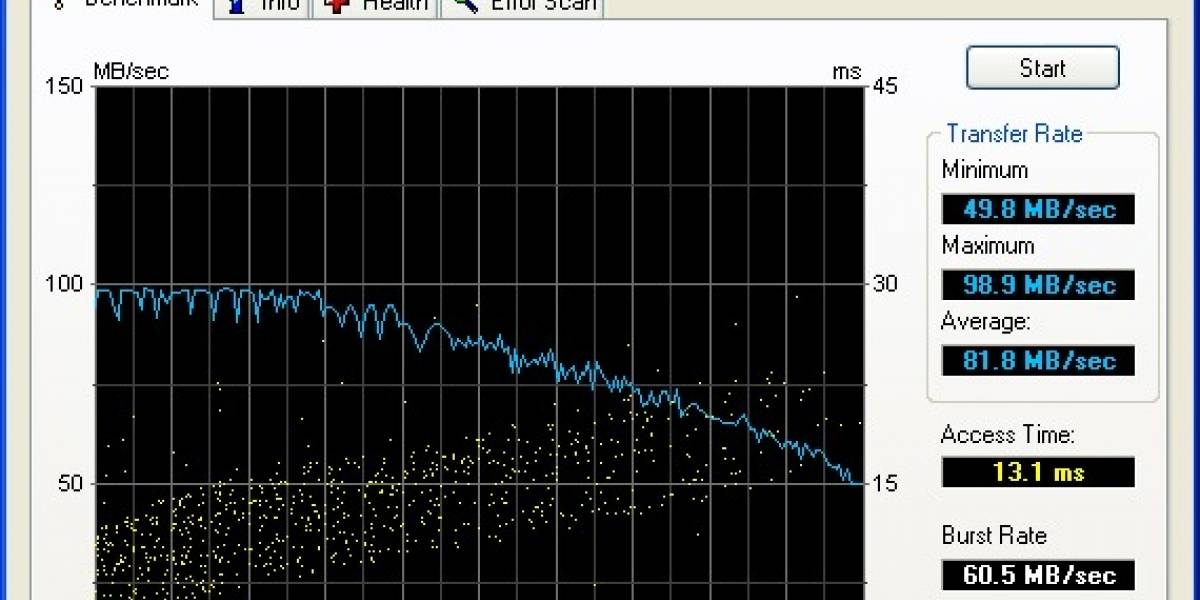Image resolution: width=1200 pixels, height=600 pixels.
Task: Click the 45 mark on the right axis
Action: coord(885,86)
